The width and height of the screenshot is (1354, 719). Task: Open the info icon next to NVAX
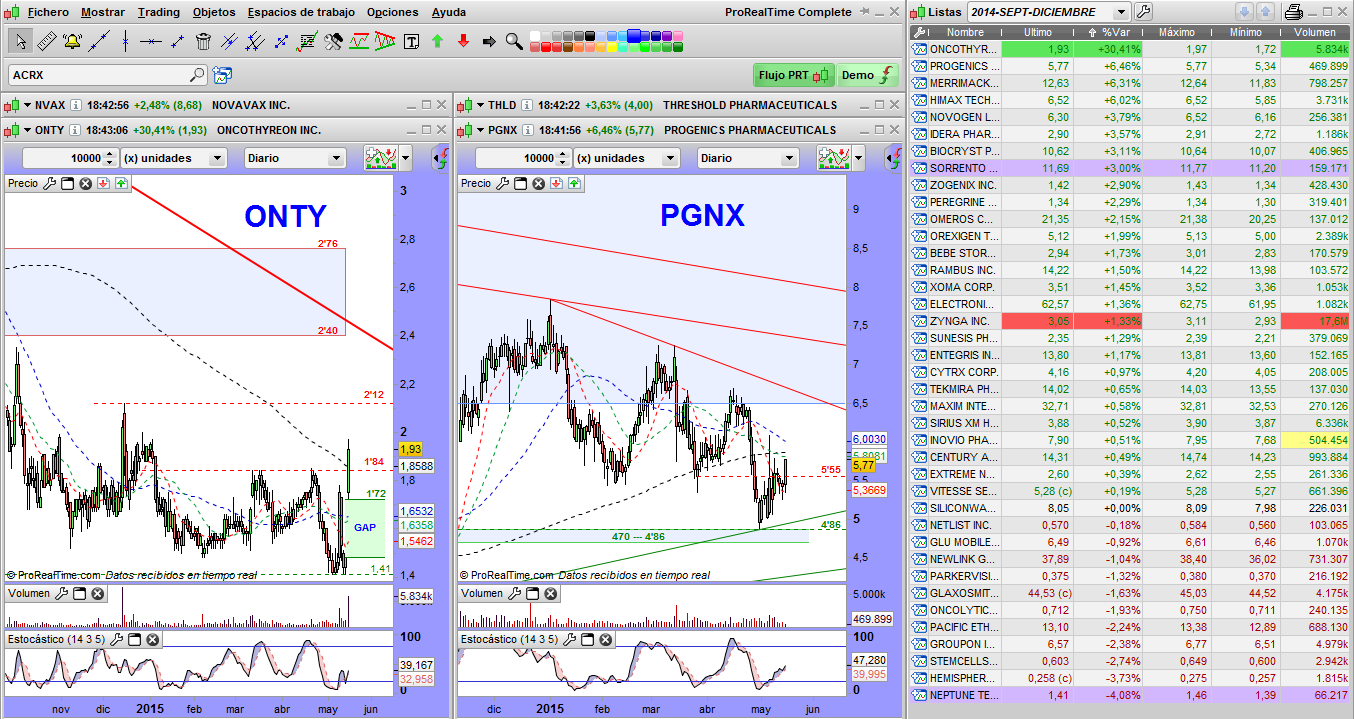pyautogui.click(x=77, y=105)
